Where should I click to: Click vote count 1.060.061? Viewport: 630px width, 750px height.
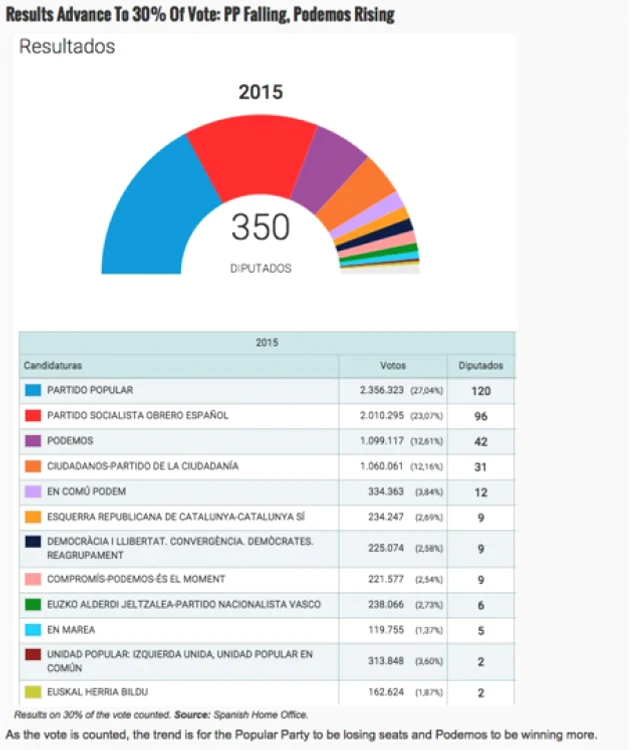(382, 466)
